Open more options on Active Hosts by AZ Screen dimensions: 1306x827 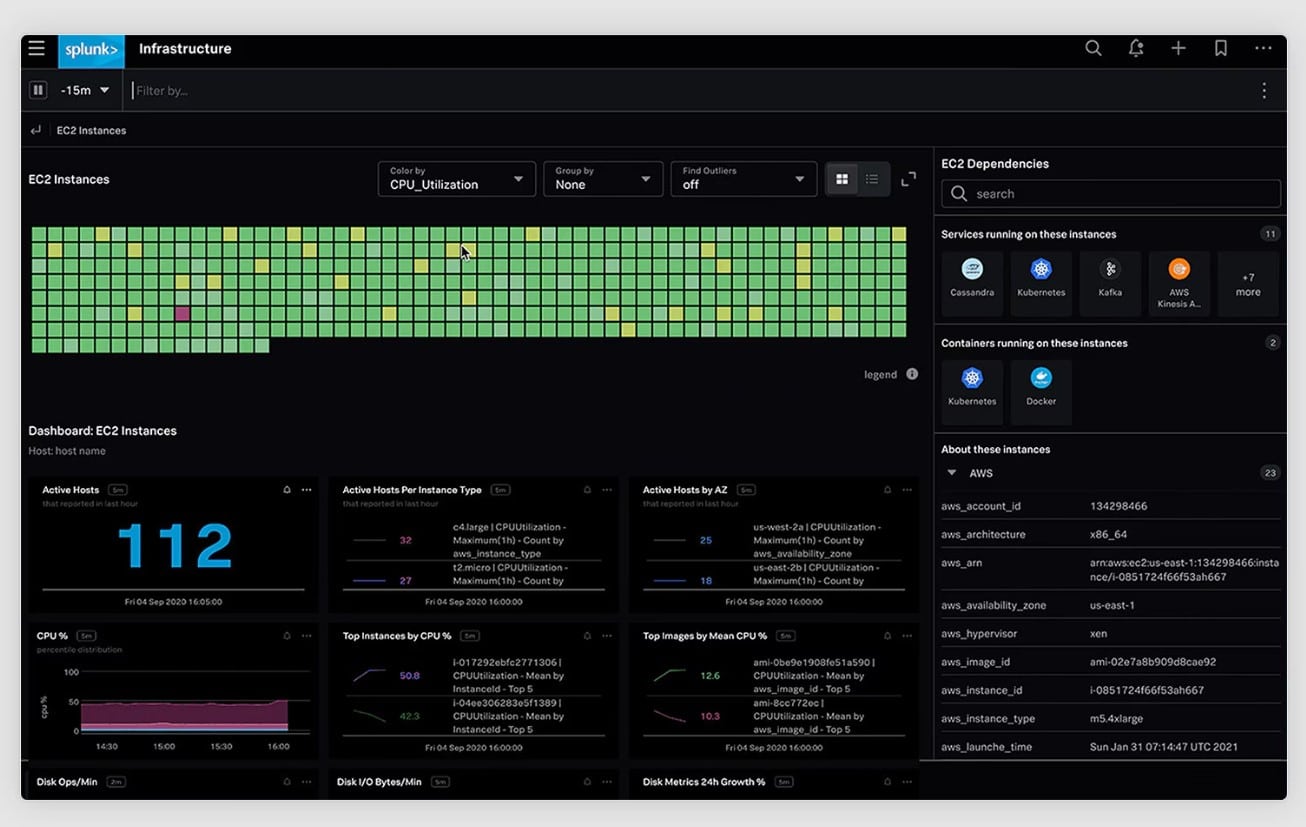click(907, 490)
